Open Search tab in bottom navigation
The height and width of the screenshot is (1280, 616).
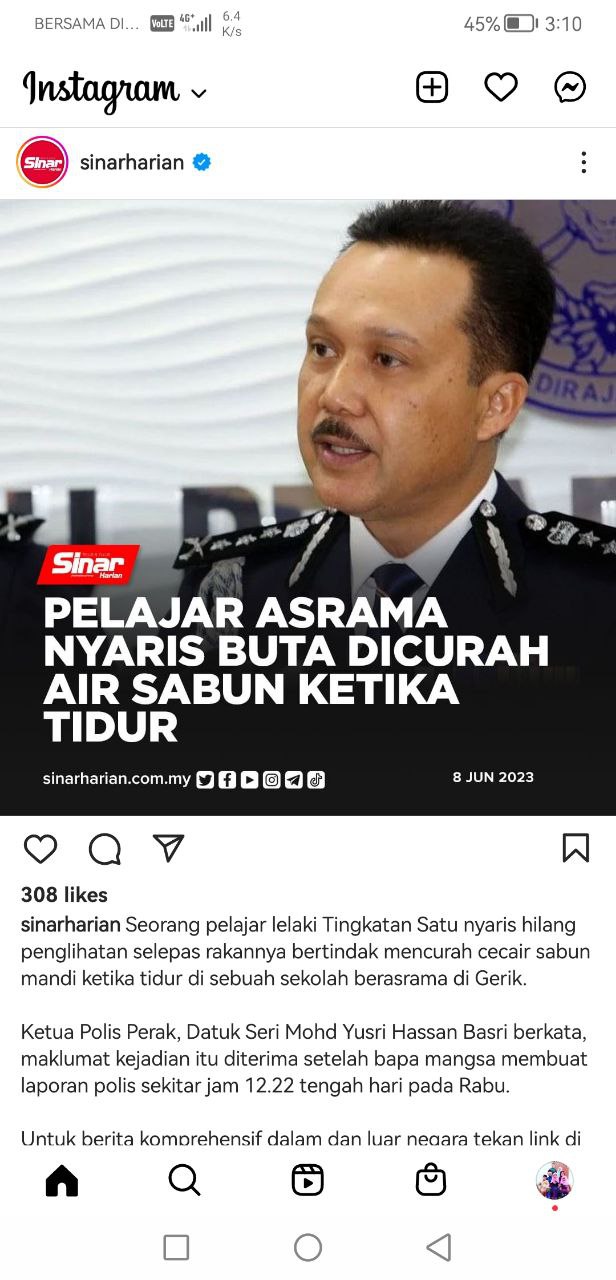(185, 1181)
